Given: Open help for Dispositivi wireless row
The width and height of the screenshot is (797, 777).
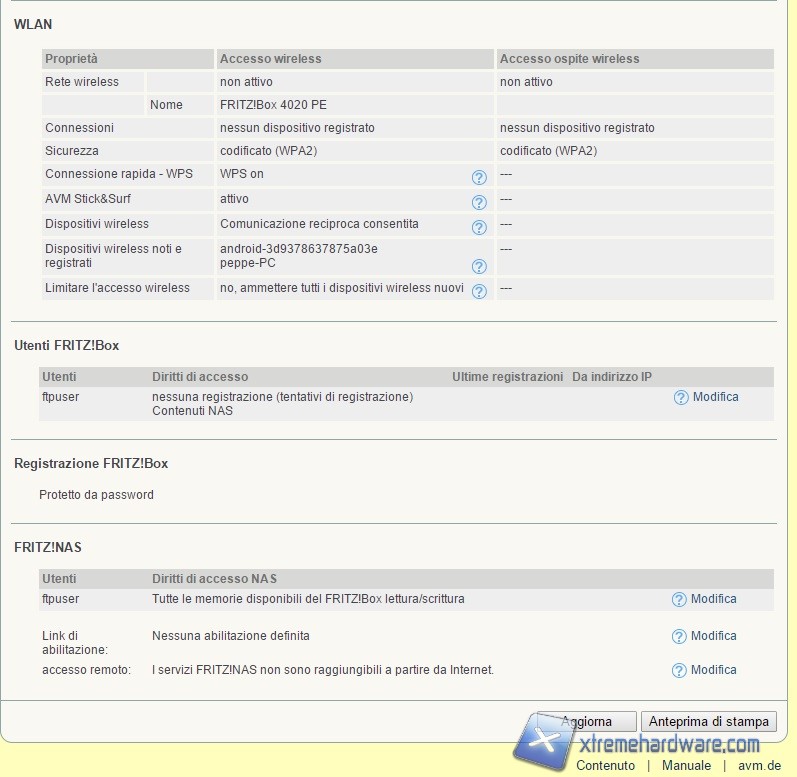Looking at the screenshot, I should coord(479,227).
